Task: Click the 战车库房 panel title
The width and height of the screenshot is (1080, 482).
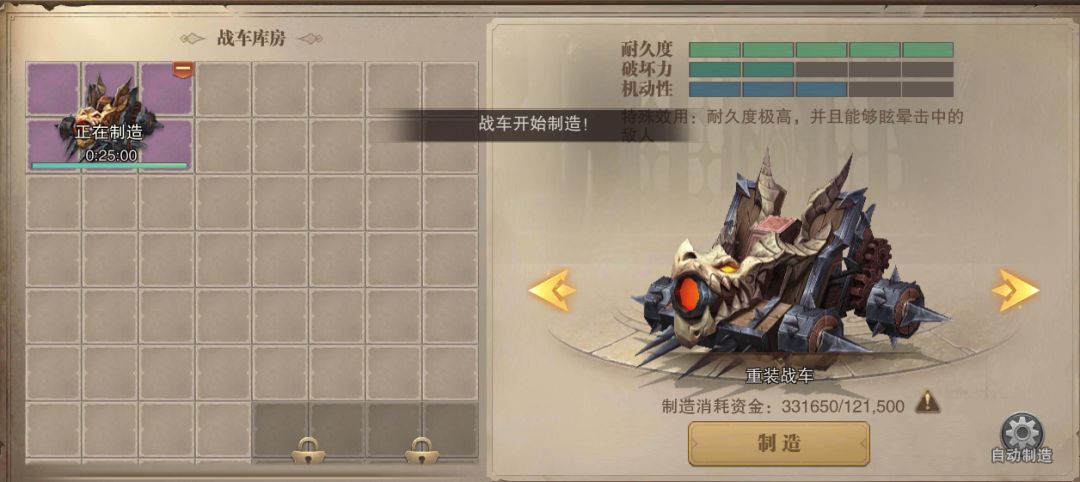Action: (x=251, y=38)
